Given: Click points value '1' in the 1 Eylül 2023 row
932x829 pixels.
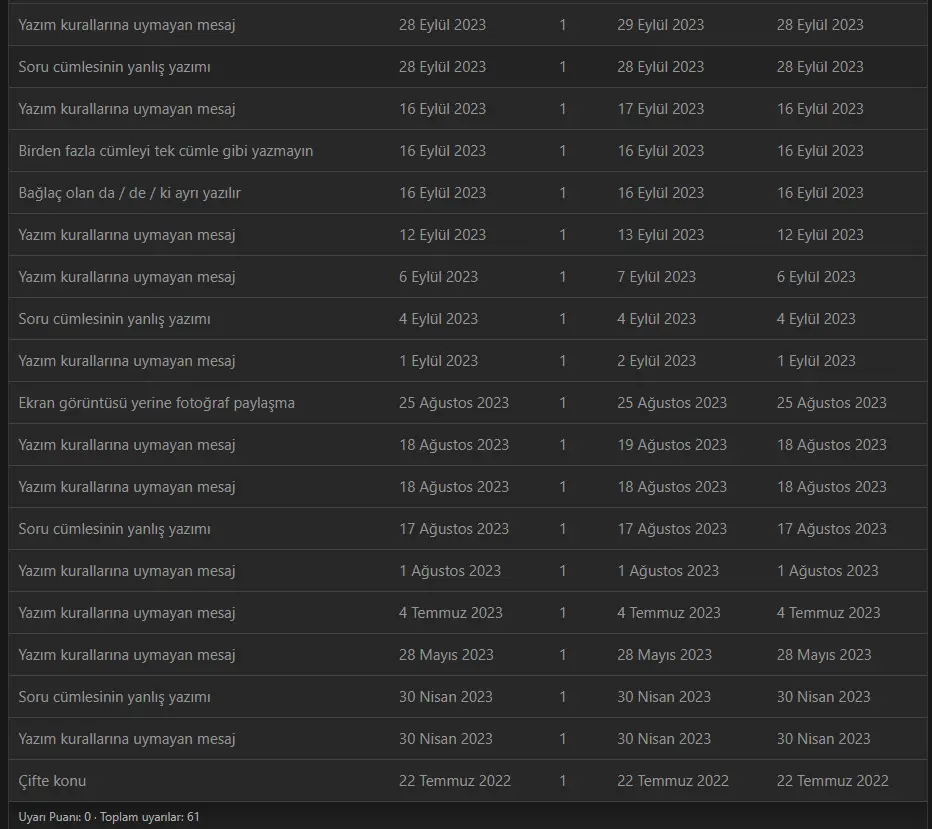Looking at the screenshot, I should point(562,361).
